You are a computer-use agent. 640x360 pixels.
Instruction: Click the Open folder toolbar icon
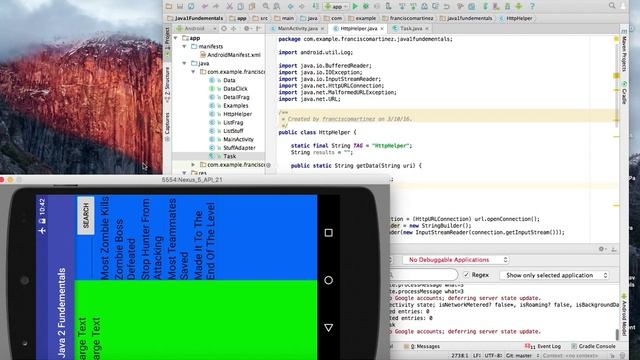(168, 6)
